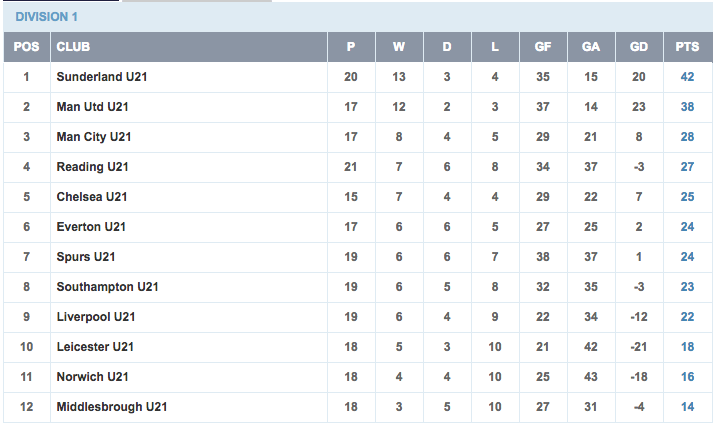The width and height of the screenshot is (715, 424).
Task: Click Reading U21 club name
Action: [93, 167]
